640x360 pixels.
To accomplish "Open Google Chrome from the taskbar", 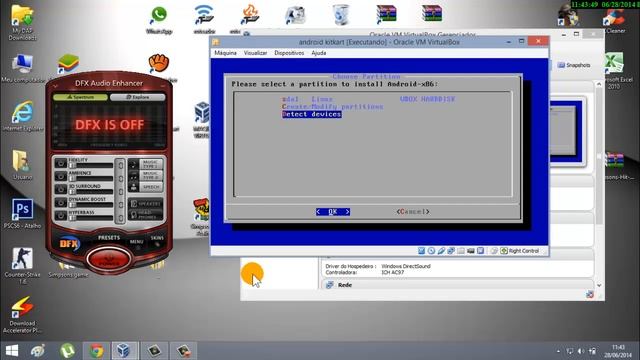I will [x=96, y=351].
